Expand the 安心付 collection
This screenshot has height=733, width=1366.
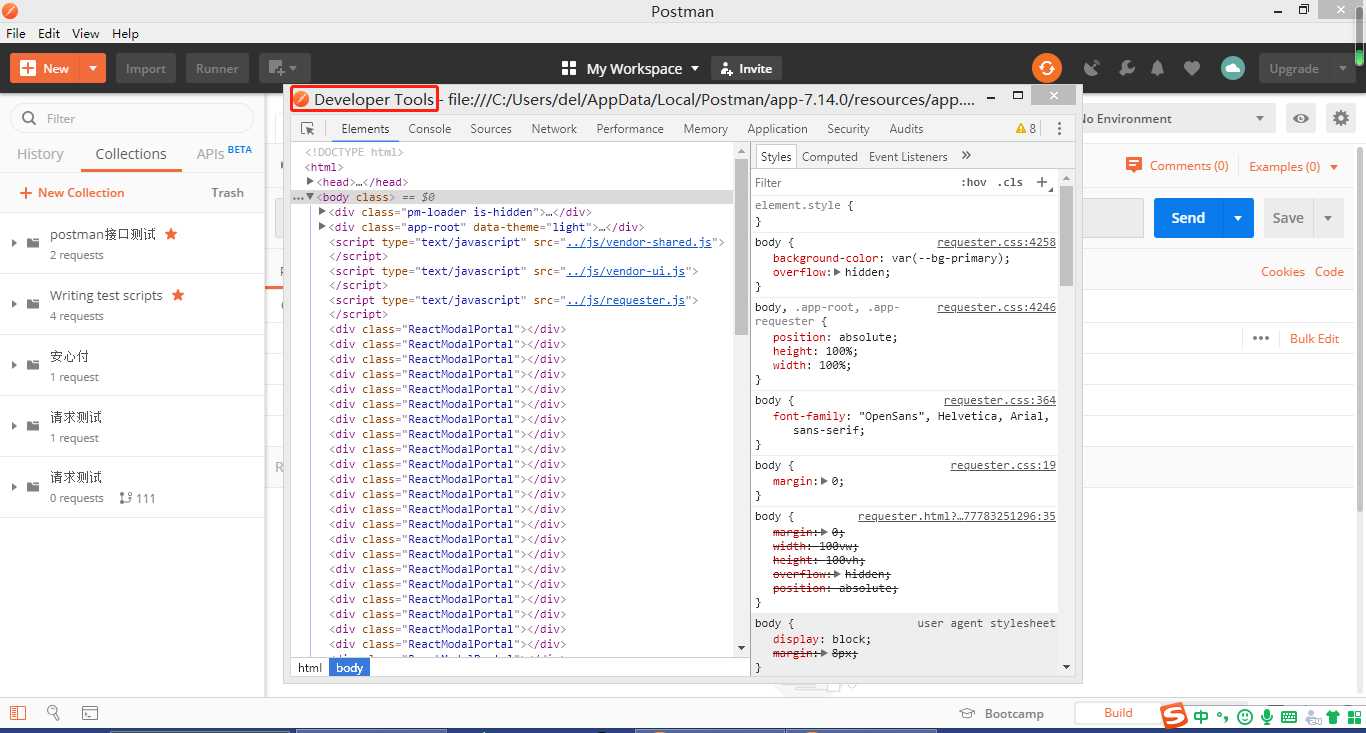pyautogui.click(x=14, y=365)
